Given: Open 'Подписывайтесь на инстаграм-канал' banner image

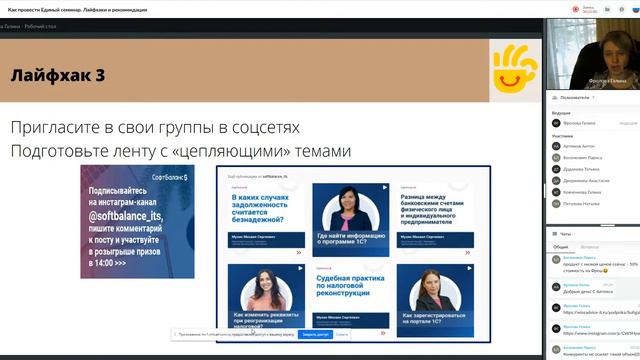Looking at the screenshot, I should 137,222.
